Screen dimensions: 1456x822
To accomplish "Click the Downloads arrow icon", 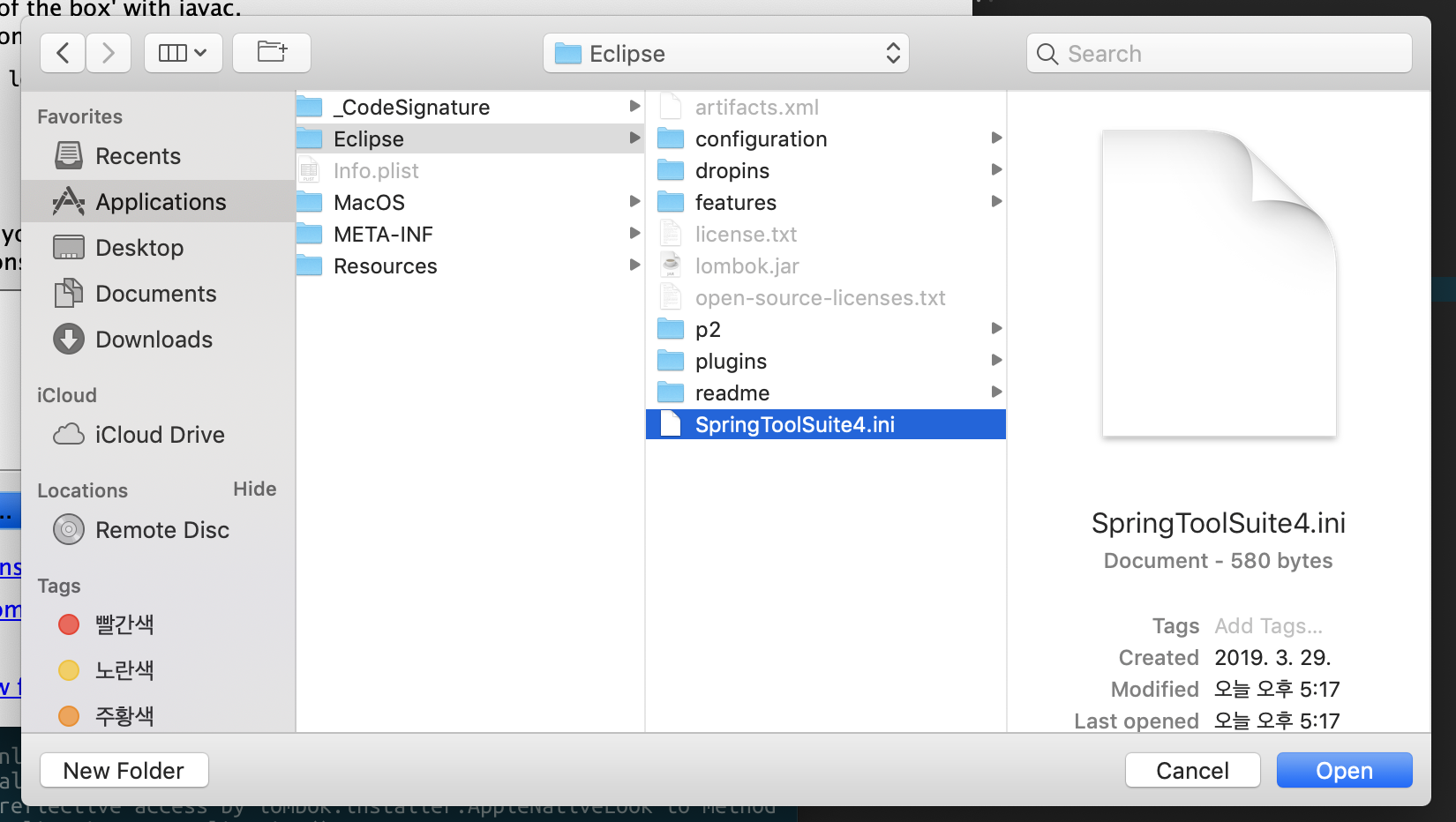I will [x=69, y=340].
